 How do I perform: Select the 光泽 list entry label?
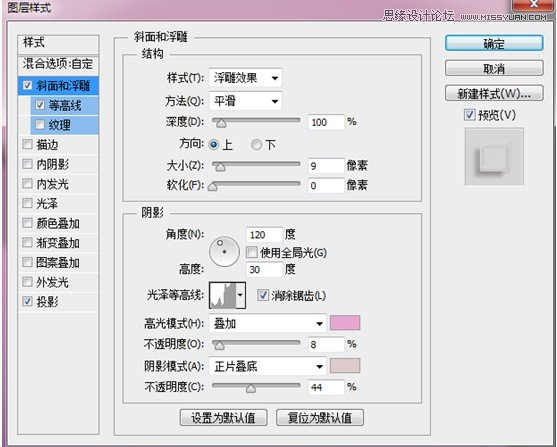tap(47, 203)
